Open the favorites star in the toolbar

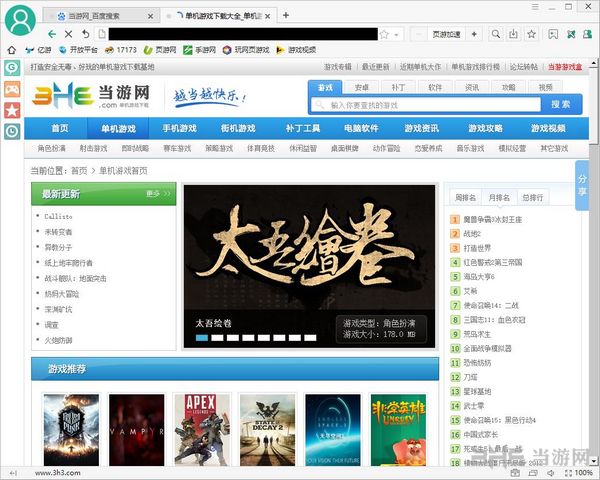click(532, 34)
